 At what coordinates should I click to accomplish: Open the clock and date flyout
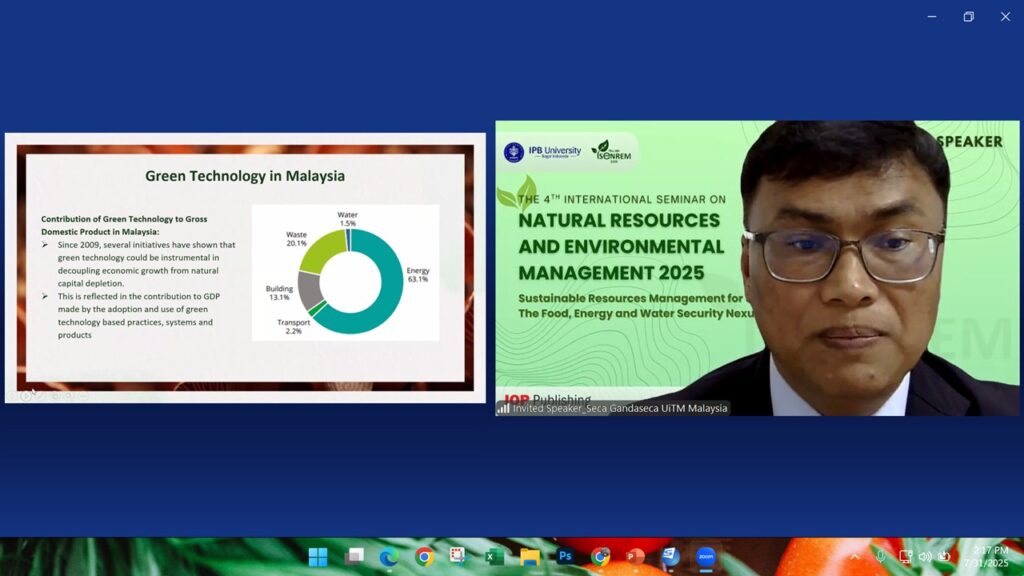[986, 557]
